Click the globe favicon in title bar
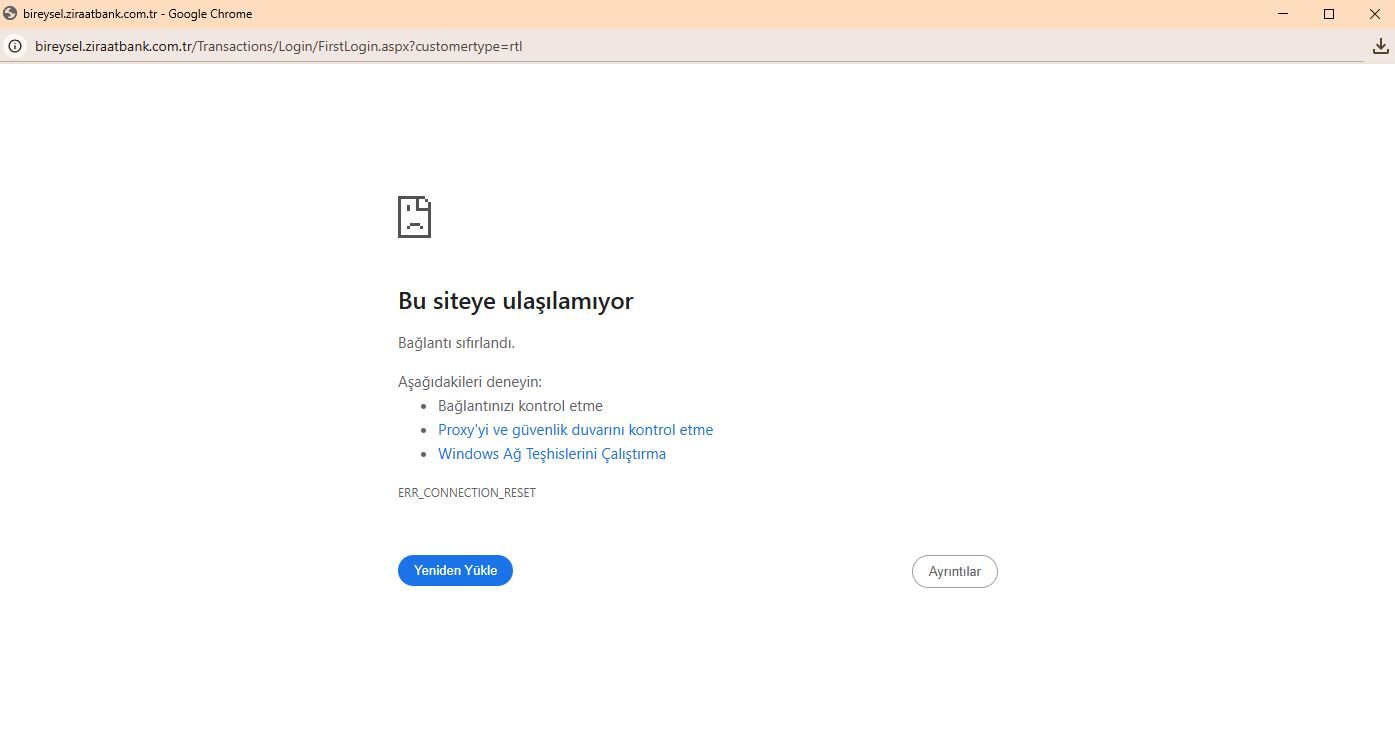 point(10,14)
